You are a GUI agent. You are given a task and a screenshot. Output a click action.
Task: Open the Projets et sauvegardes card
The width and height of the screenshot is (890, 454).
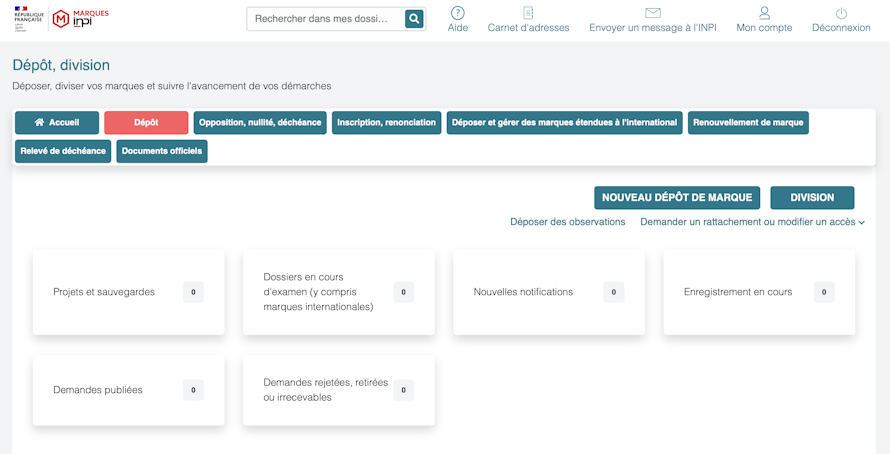129,292
